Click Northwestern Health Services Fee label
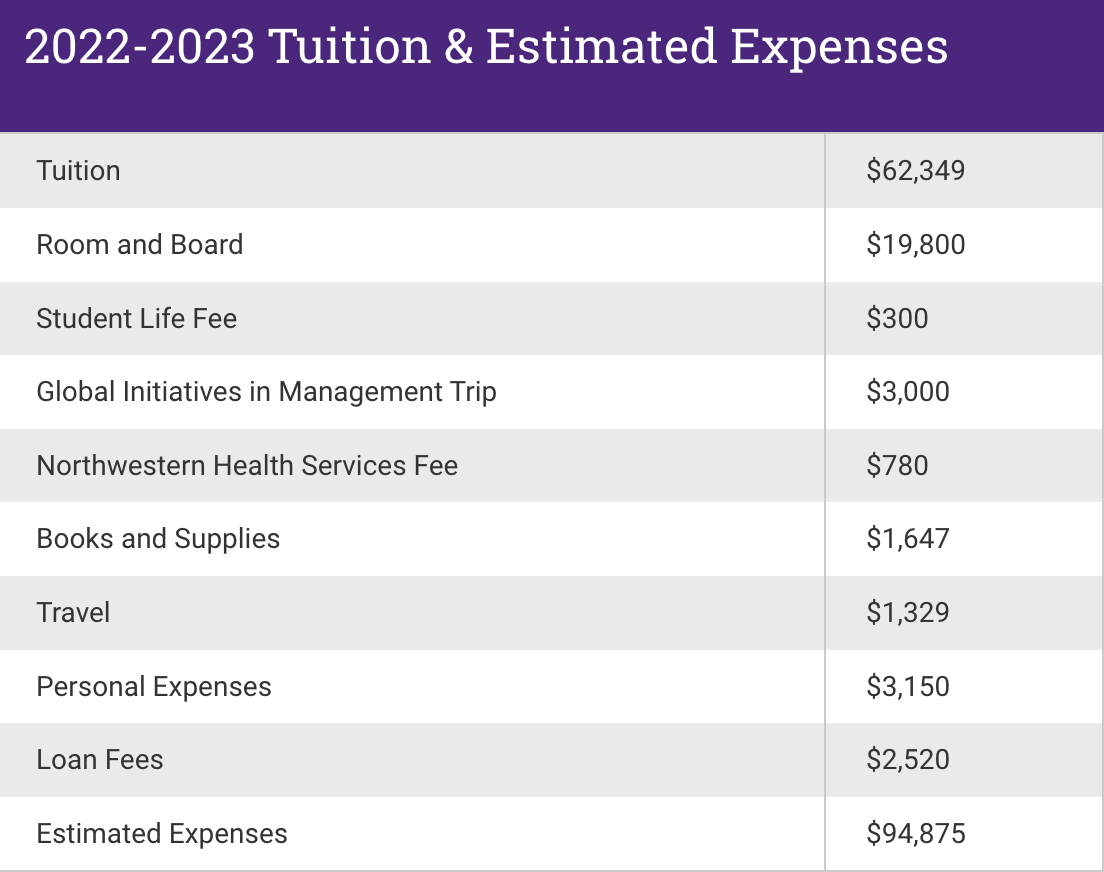The width and height of the screenshot is (1104, 872). 247,466
